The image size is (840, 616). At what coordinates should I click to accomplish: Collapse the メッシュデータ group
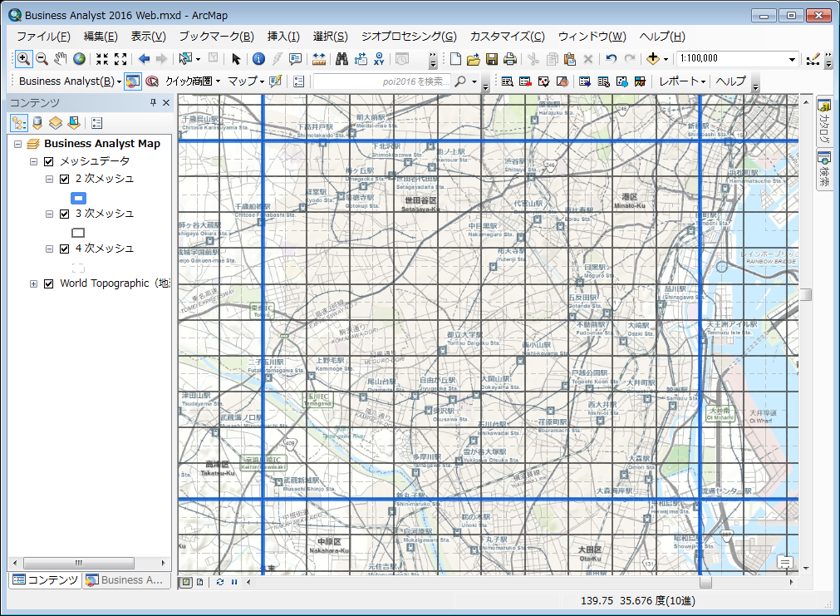(x=33, y=161)
